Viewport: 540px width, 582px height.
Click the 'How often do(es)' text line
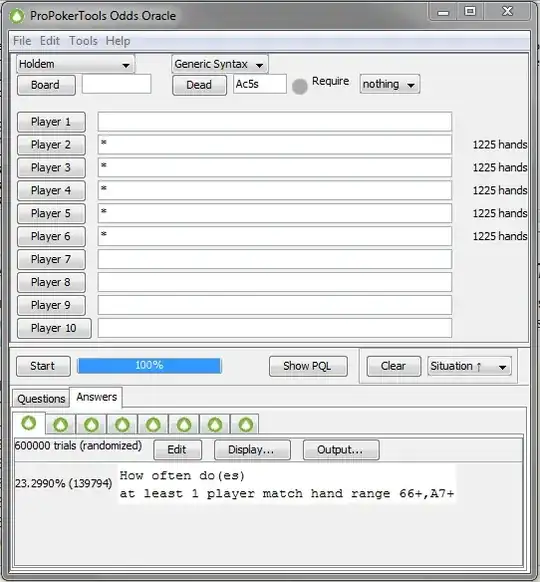(182, 475)
